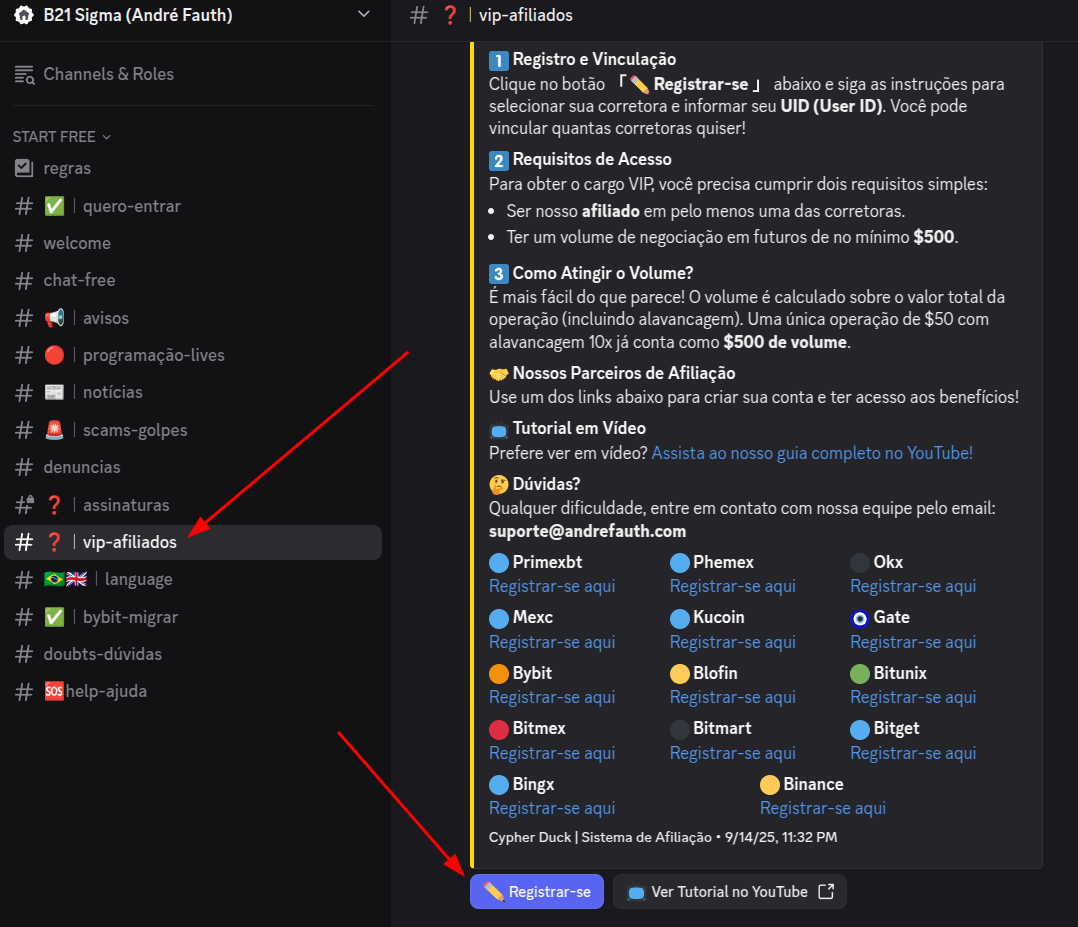Open the chat-free channel

(192, 280)
